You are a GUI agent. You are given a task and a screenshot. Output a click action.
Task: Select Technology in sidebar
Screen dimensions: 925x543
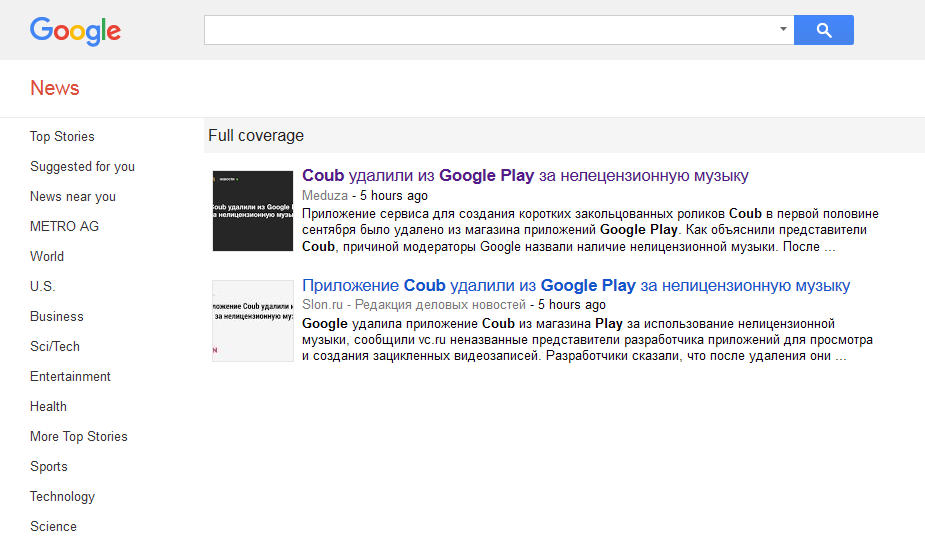point(62,497)
